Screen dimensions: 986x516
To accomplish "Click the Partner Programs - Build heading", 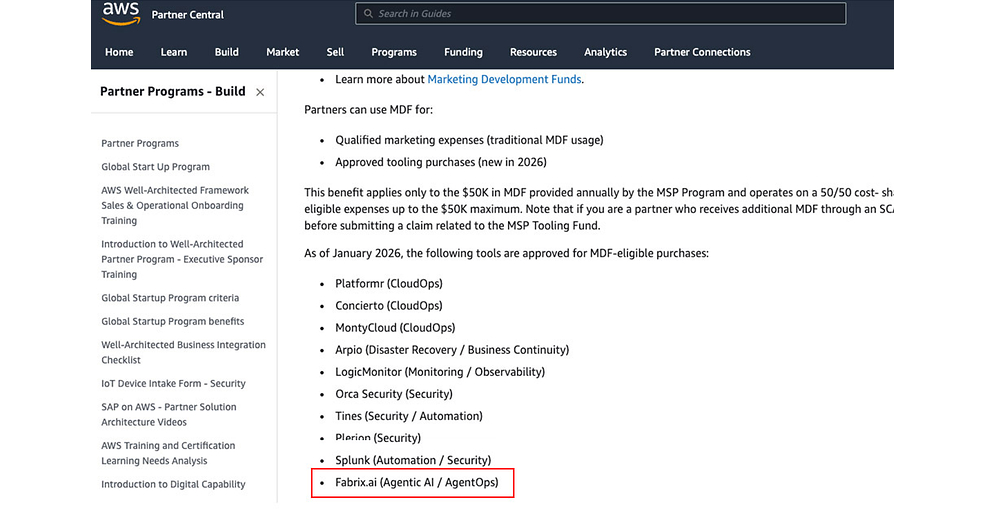I will click(172, 92).
